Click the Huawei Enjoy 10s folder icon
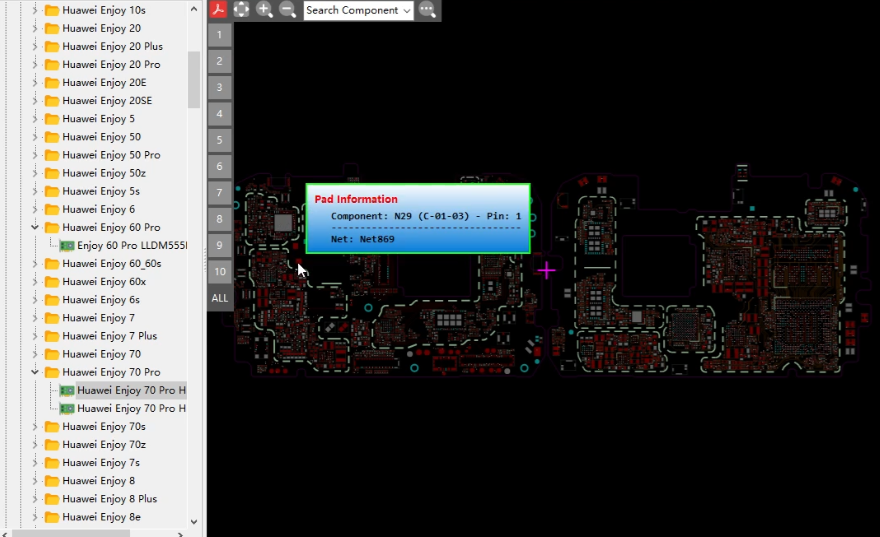Viewport: 880px width, 537px height. coord(52,10)
